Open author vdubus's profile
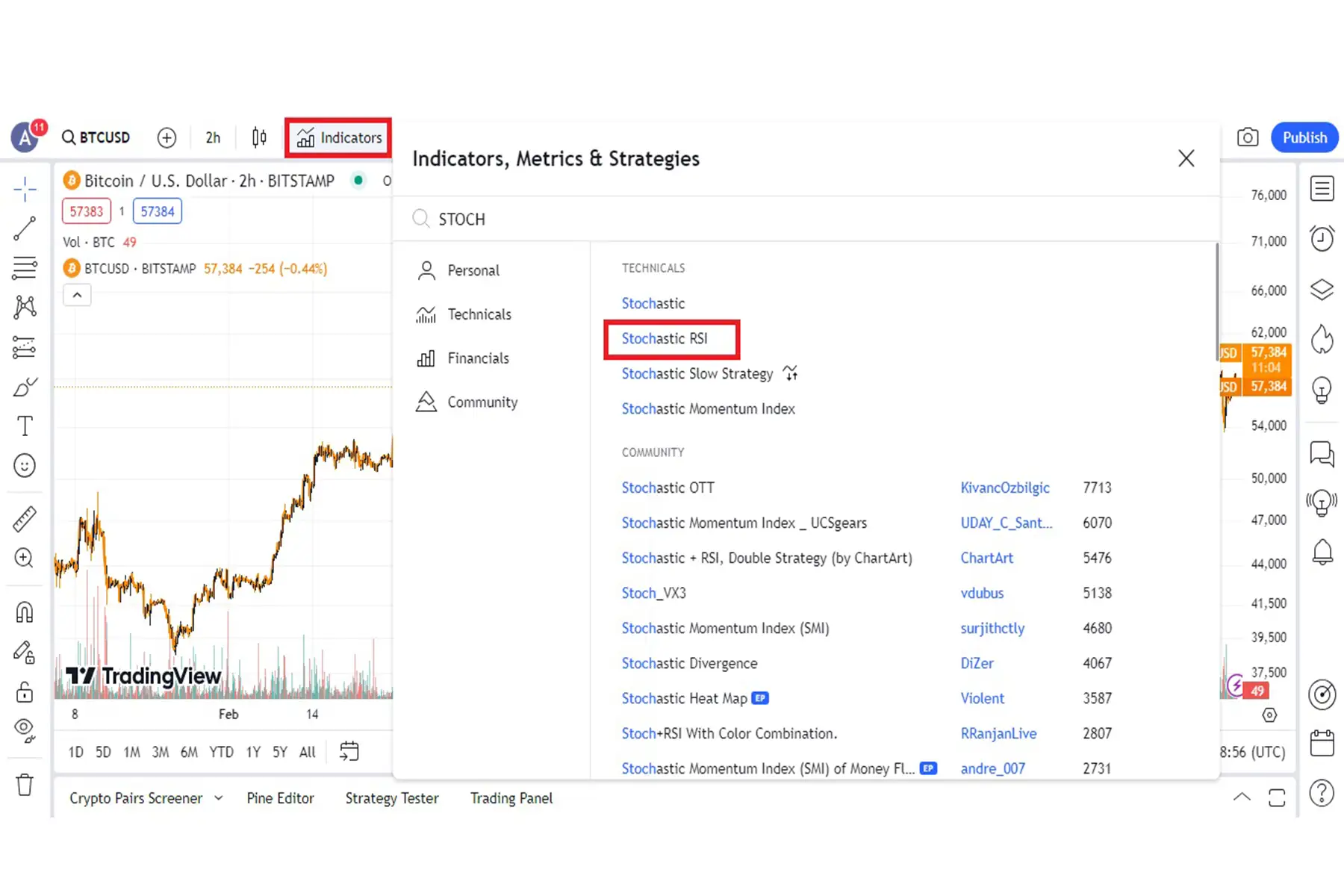 pos(982,593)
